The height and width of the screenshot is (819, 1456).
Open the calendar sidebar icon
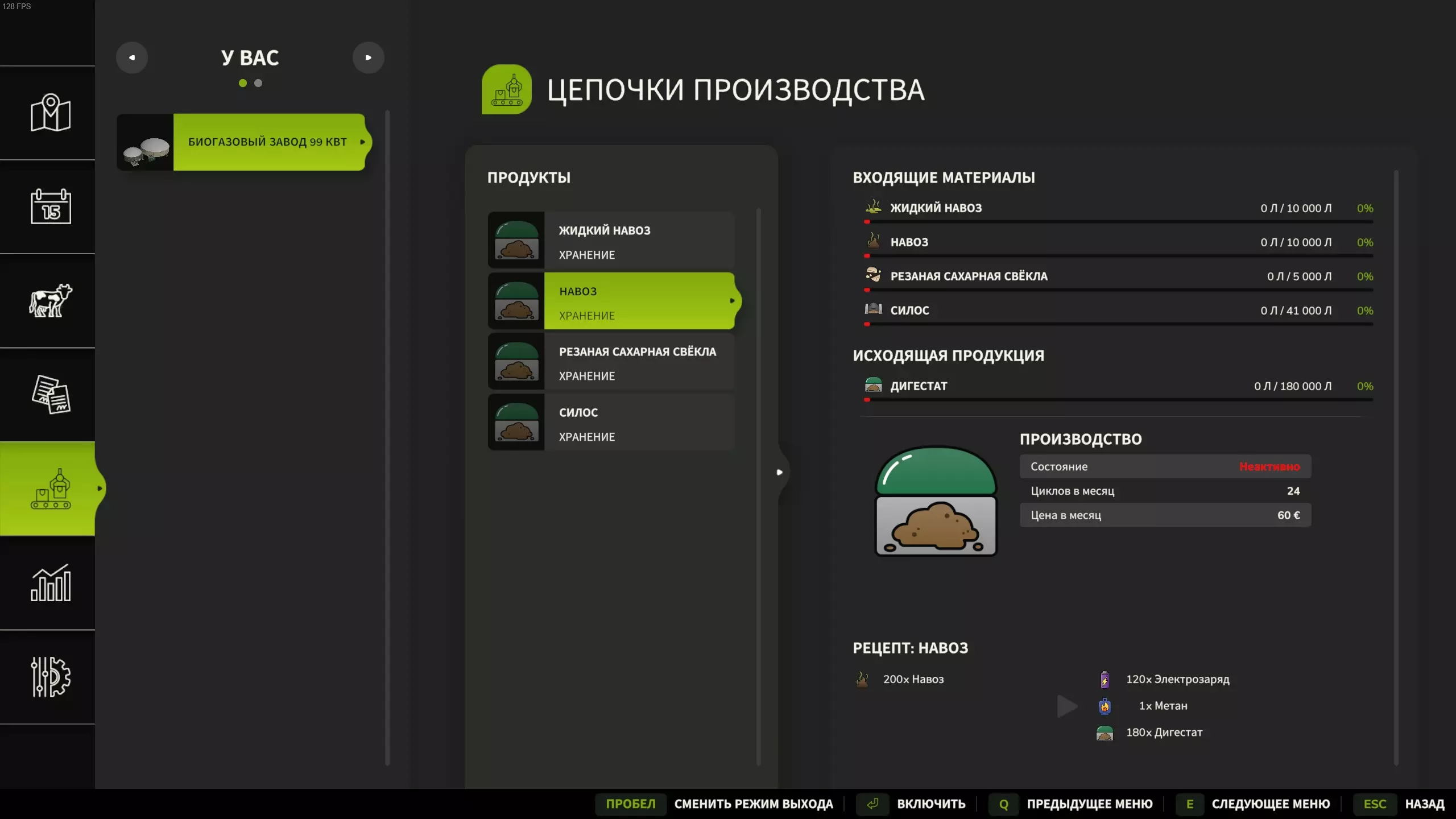coord(50,206)
